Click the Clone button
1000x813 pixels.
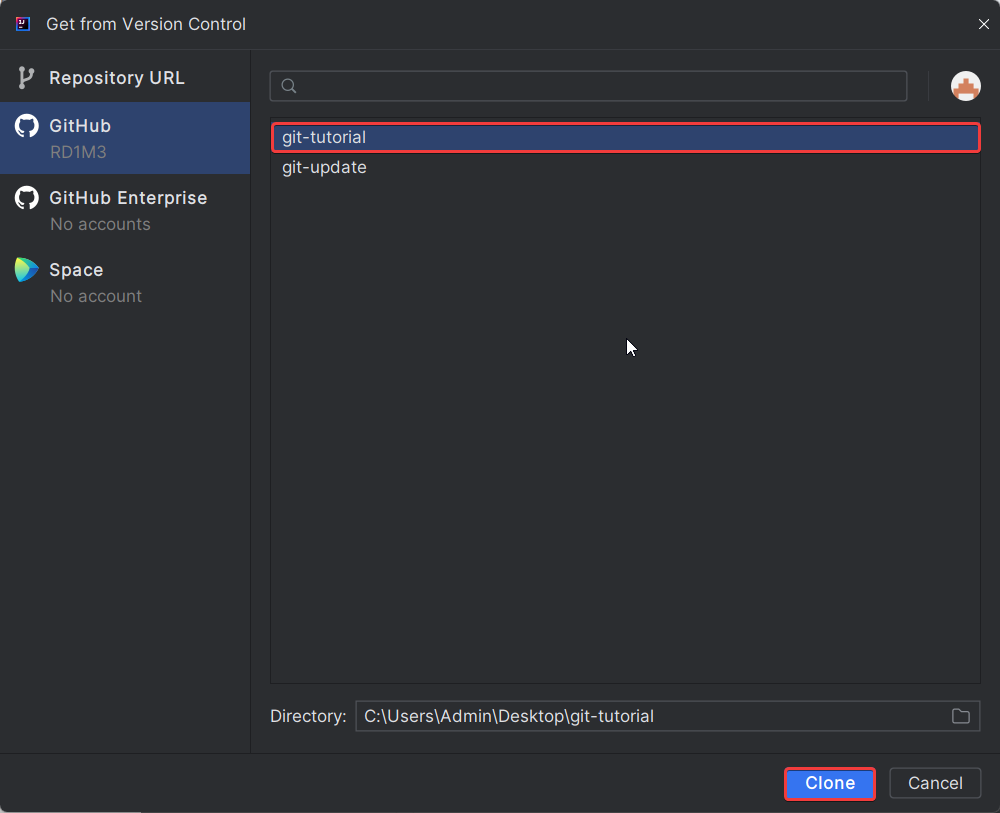[830, 783]
